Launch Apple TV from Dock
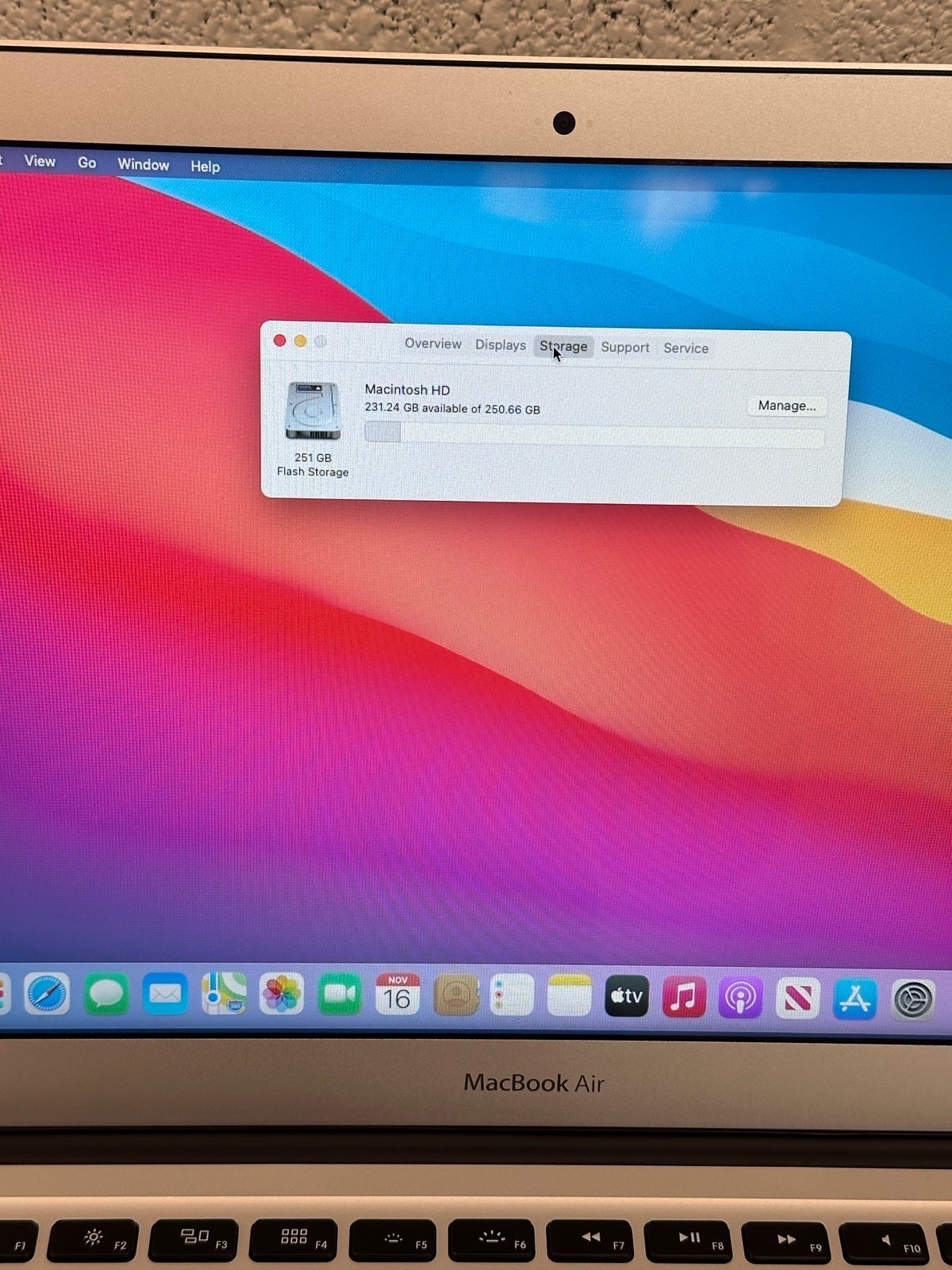The width and height of the screenshot is (952, 1270). (x=627, y=995)
